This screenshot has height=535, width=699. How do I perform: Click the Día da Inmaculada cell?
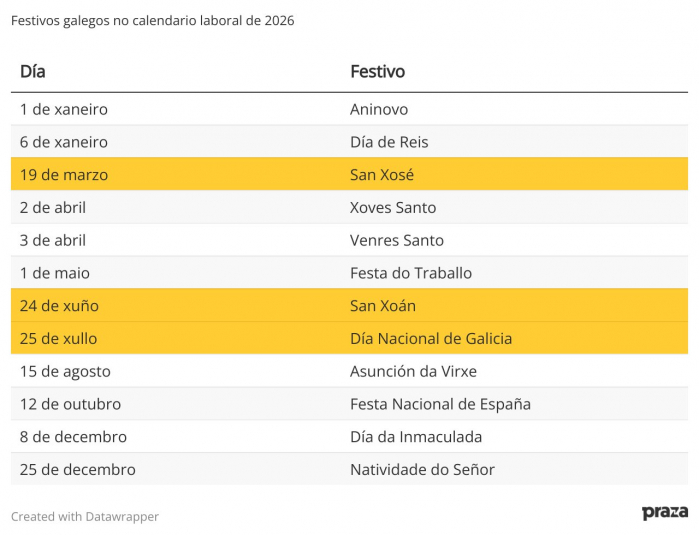416,437
